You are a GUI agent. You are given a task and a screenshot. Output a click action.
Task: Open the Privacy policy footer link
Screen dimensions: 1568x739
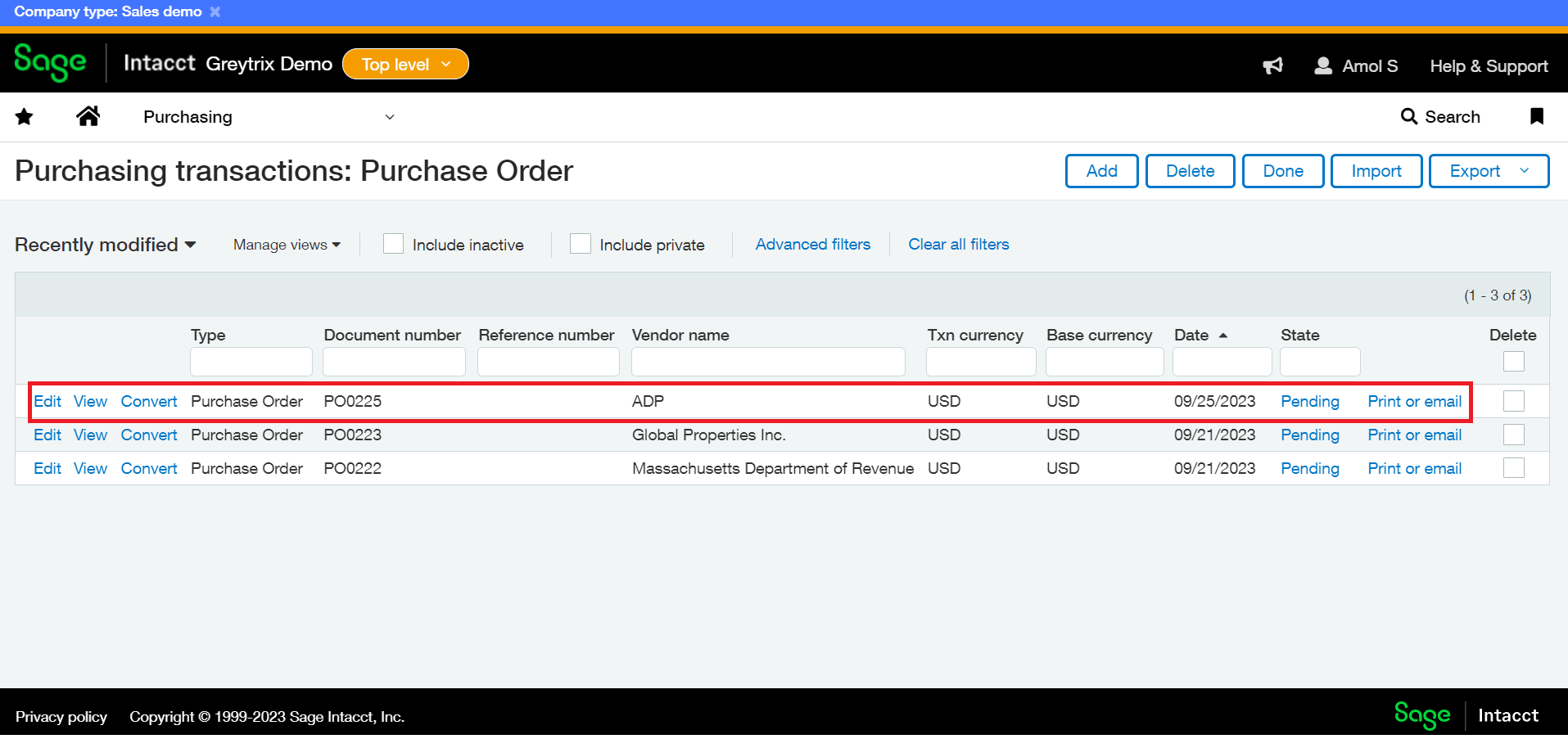(x=61, y=717)
